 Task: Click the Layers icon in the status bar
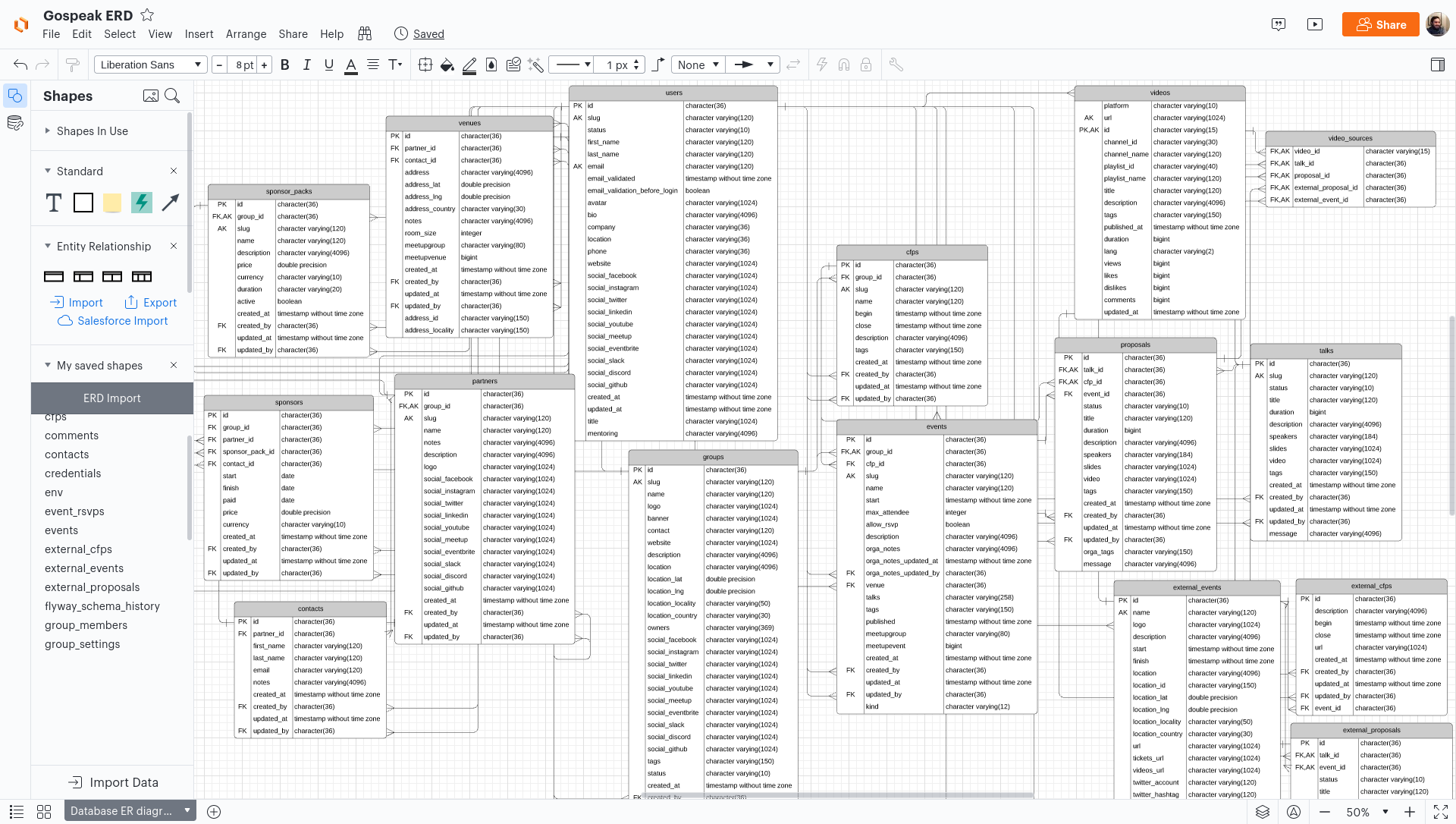1262,811
